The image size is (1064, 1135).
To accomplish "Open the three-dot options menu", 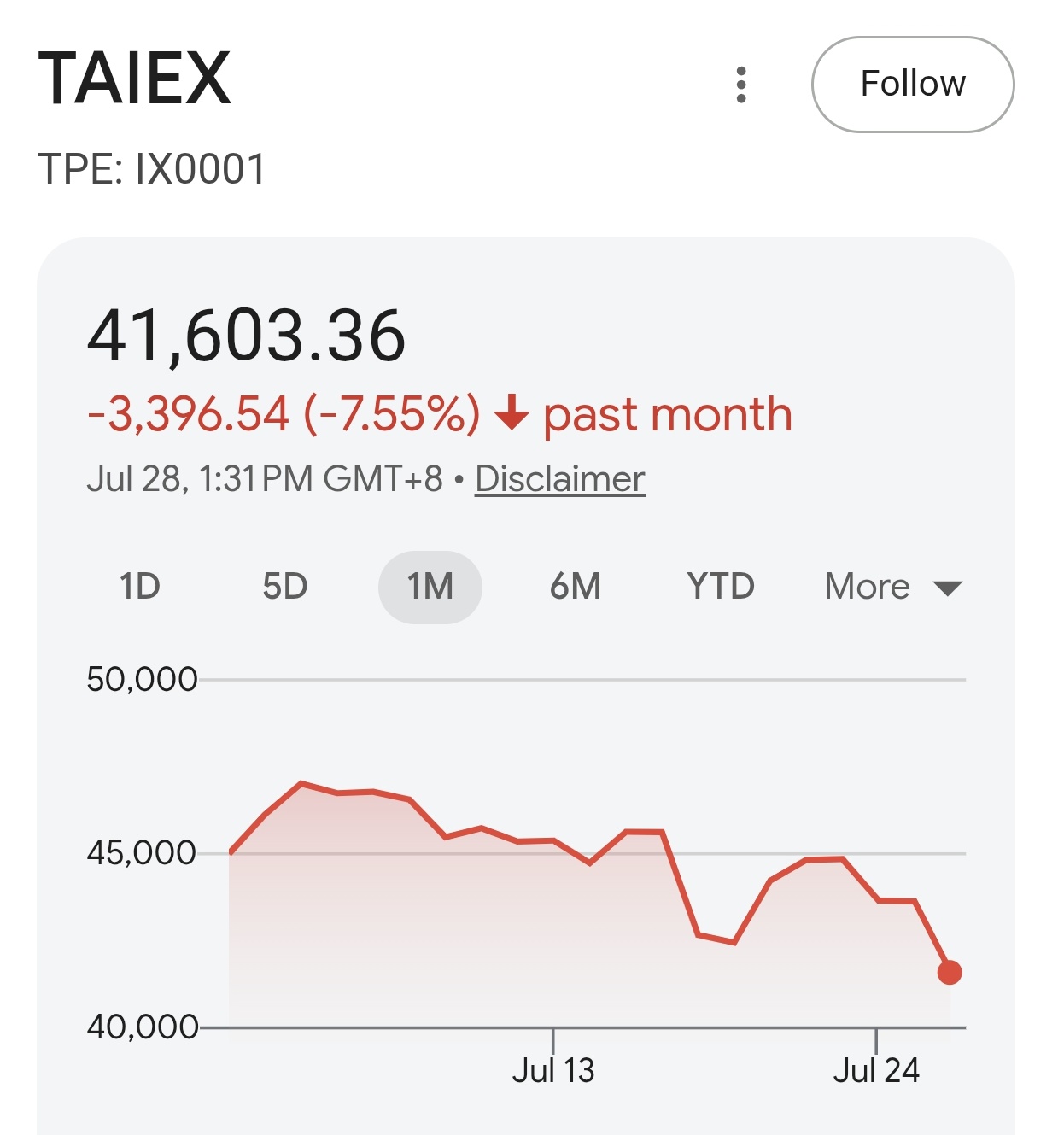I will point(741,85).
